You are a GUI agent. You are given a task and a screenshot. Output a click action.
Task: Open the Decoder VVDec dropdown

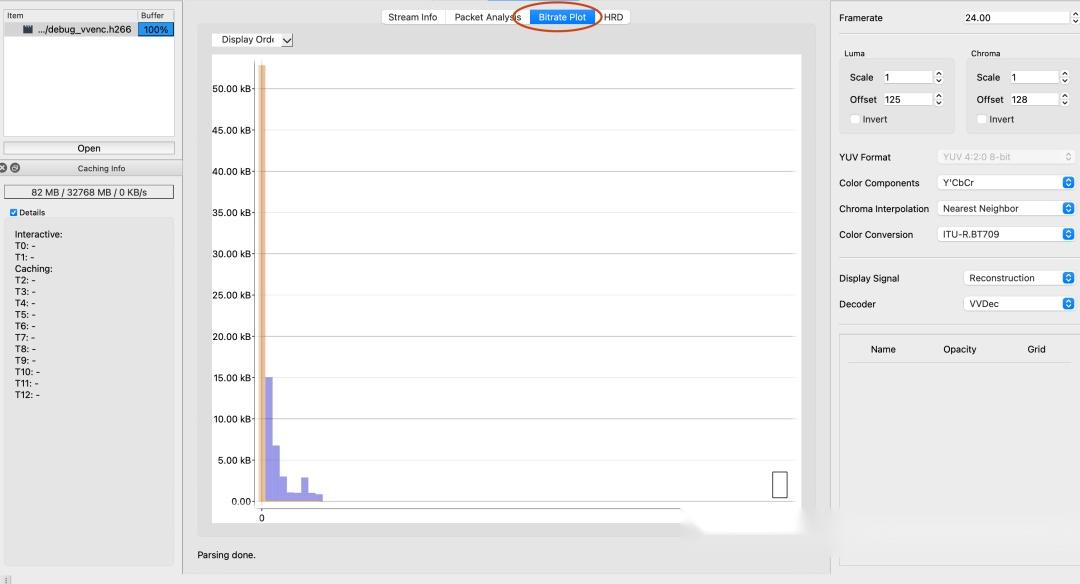pos(1019,304)
